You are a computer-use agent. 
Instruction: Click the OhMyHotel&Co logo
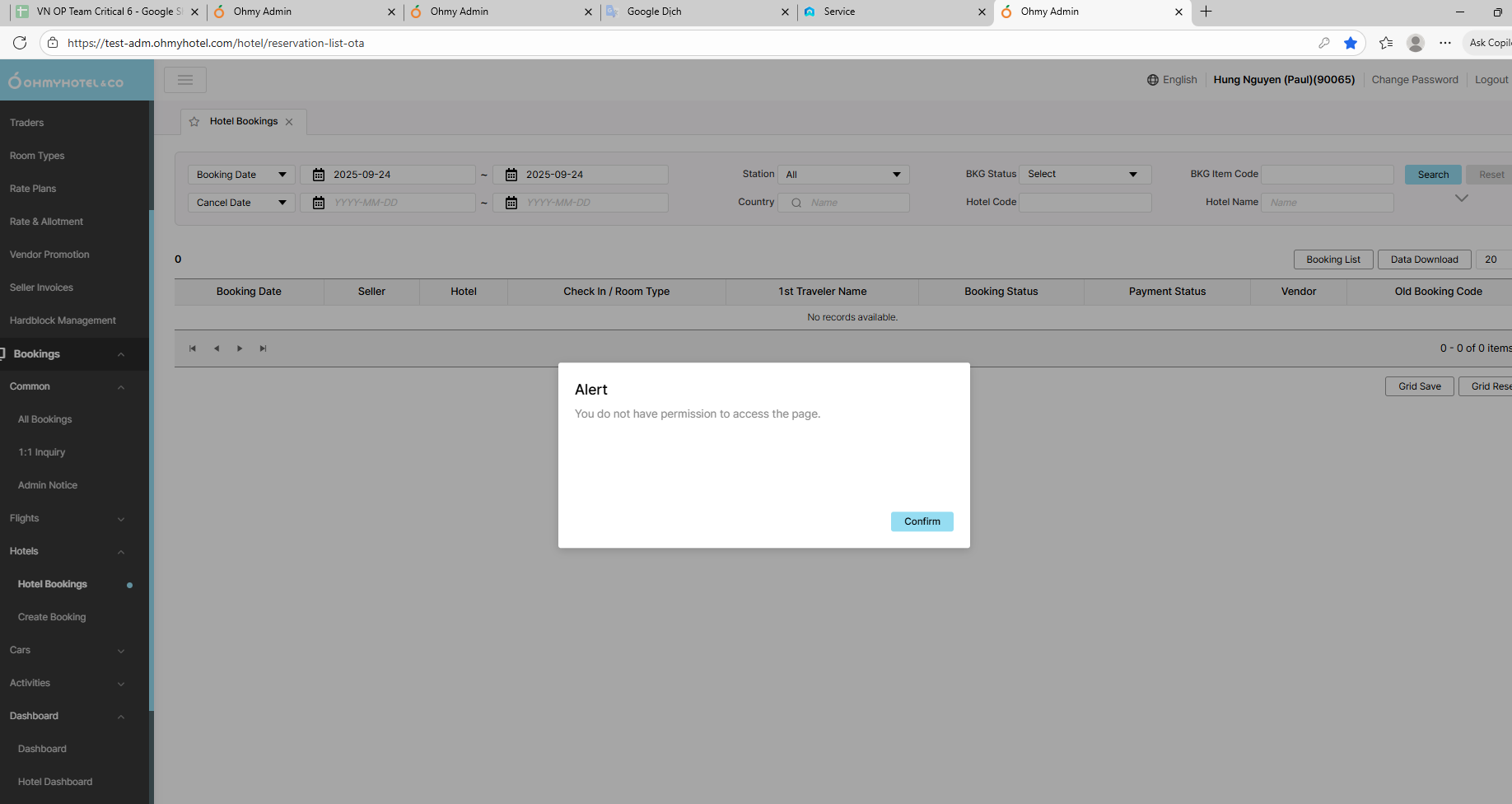[66, 81]
